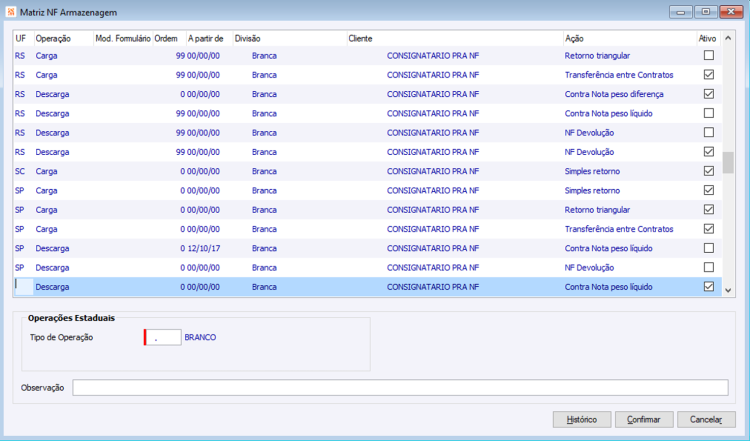The height and width of the screenshot is (441, 750).
Task: Select the Contra Nota peso diferença action cell
Action: [614, 94]
